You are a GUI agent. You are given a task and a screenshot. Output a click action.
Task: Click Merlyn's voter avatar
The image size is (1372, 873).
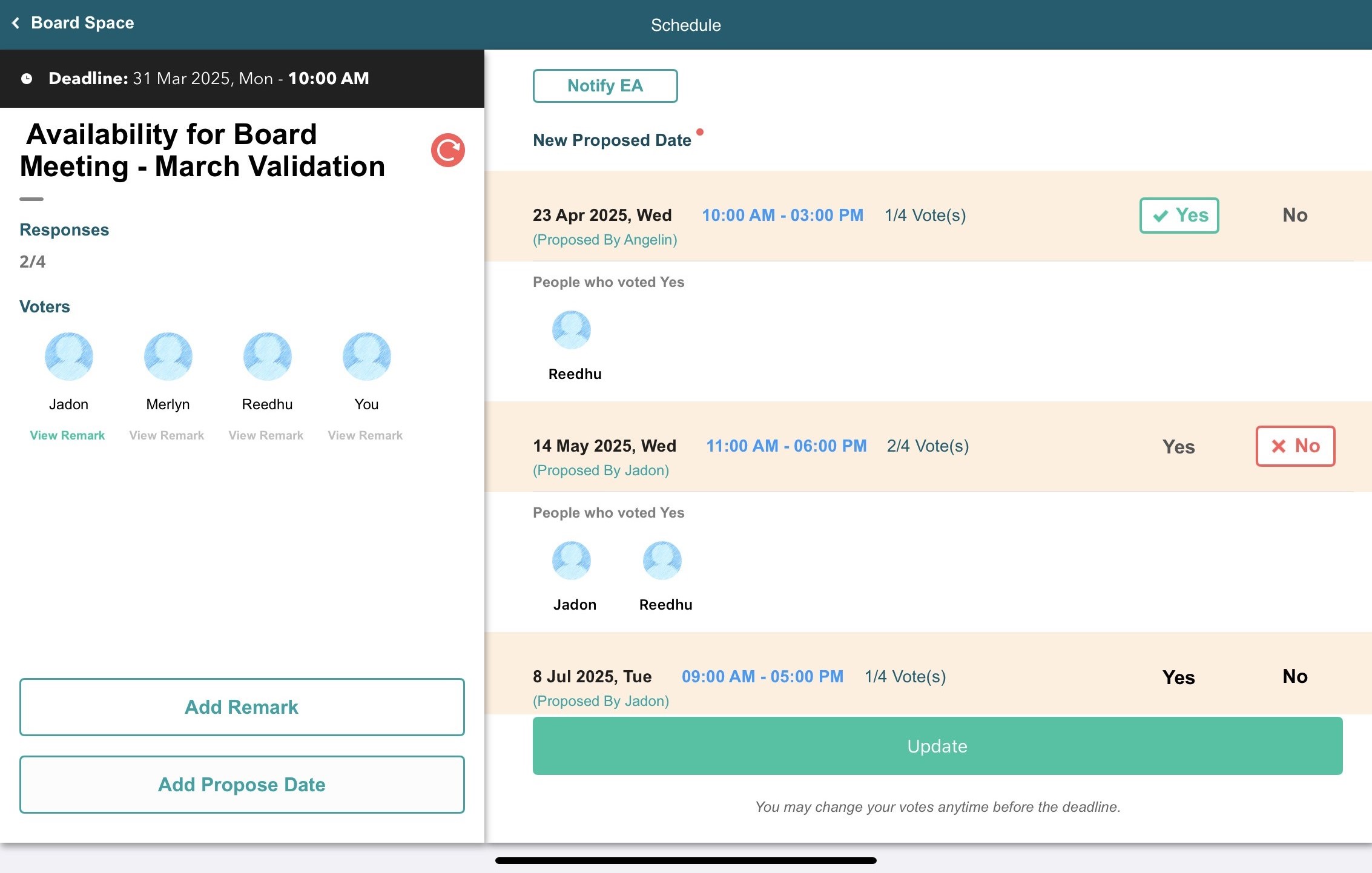tap(168, 356)
